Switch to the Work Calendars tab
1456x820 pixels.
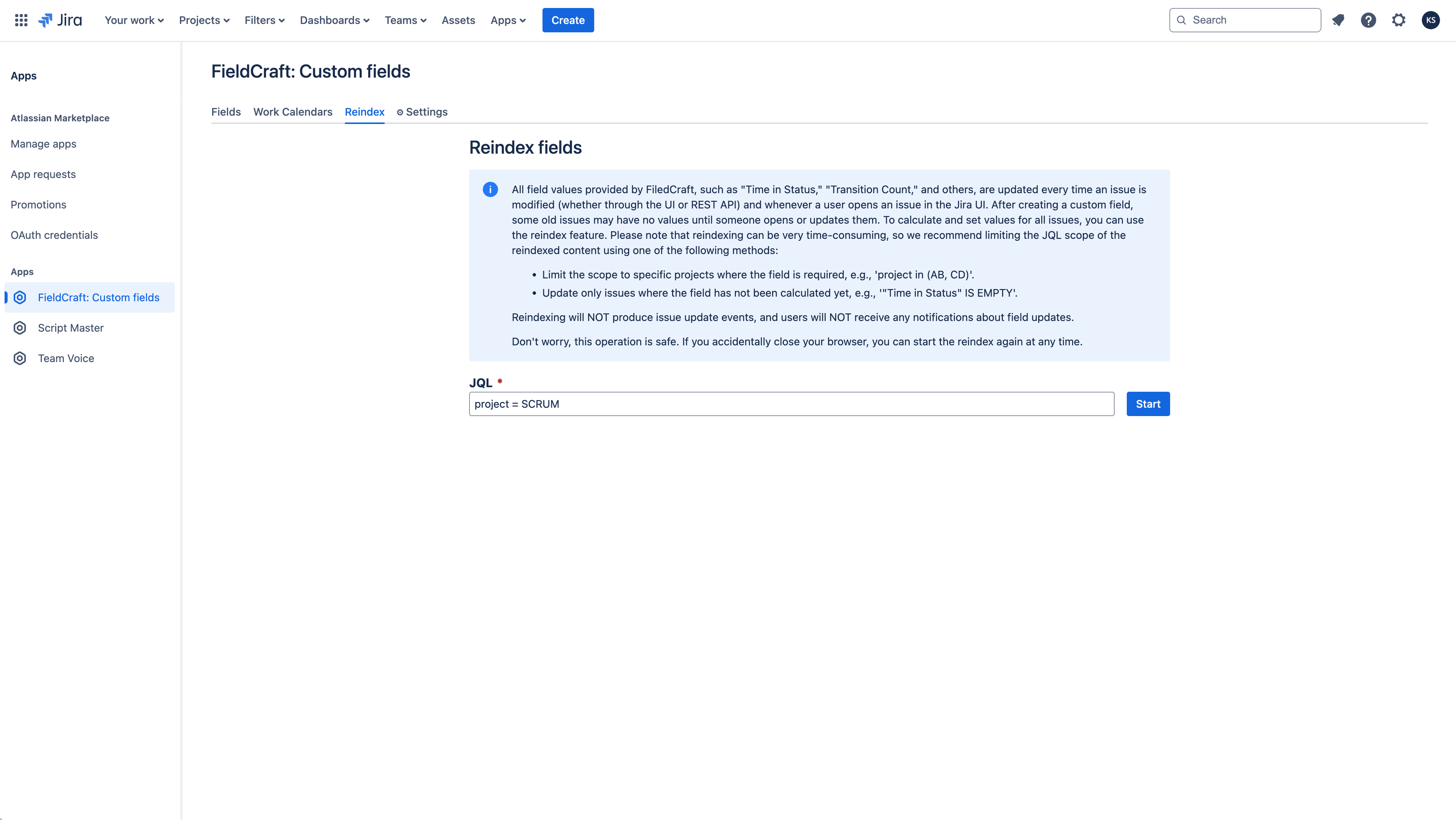[292, 112]
